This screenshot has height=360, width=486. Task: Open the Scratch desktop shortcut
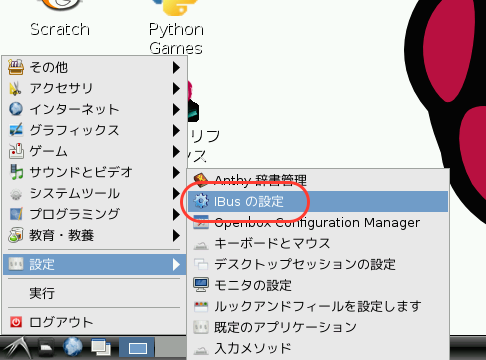(x=60, y=18)
